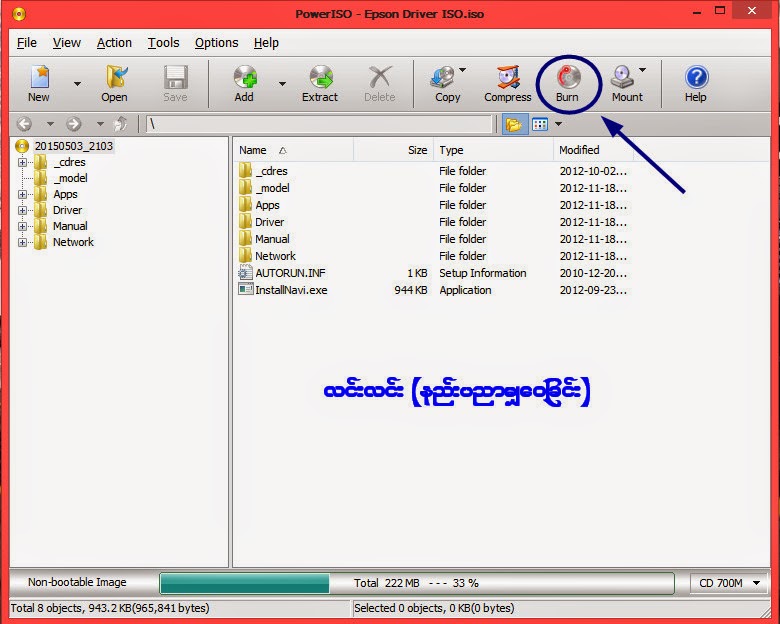The image size is (780, 624).
Task: Select the _model folder in the file list
Action: coord(272,188)
